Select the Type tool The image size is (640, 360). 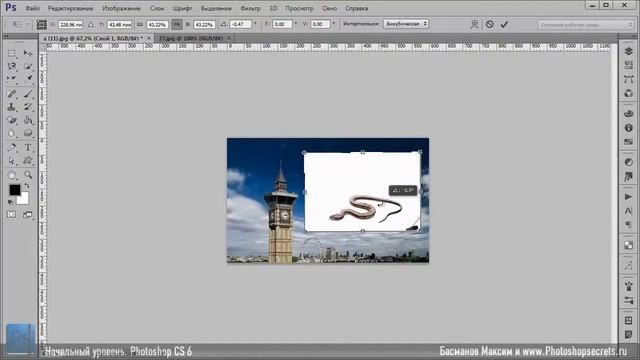coord(28,148)
